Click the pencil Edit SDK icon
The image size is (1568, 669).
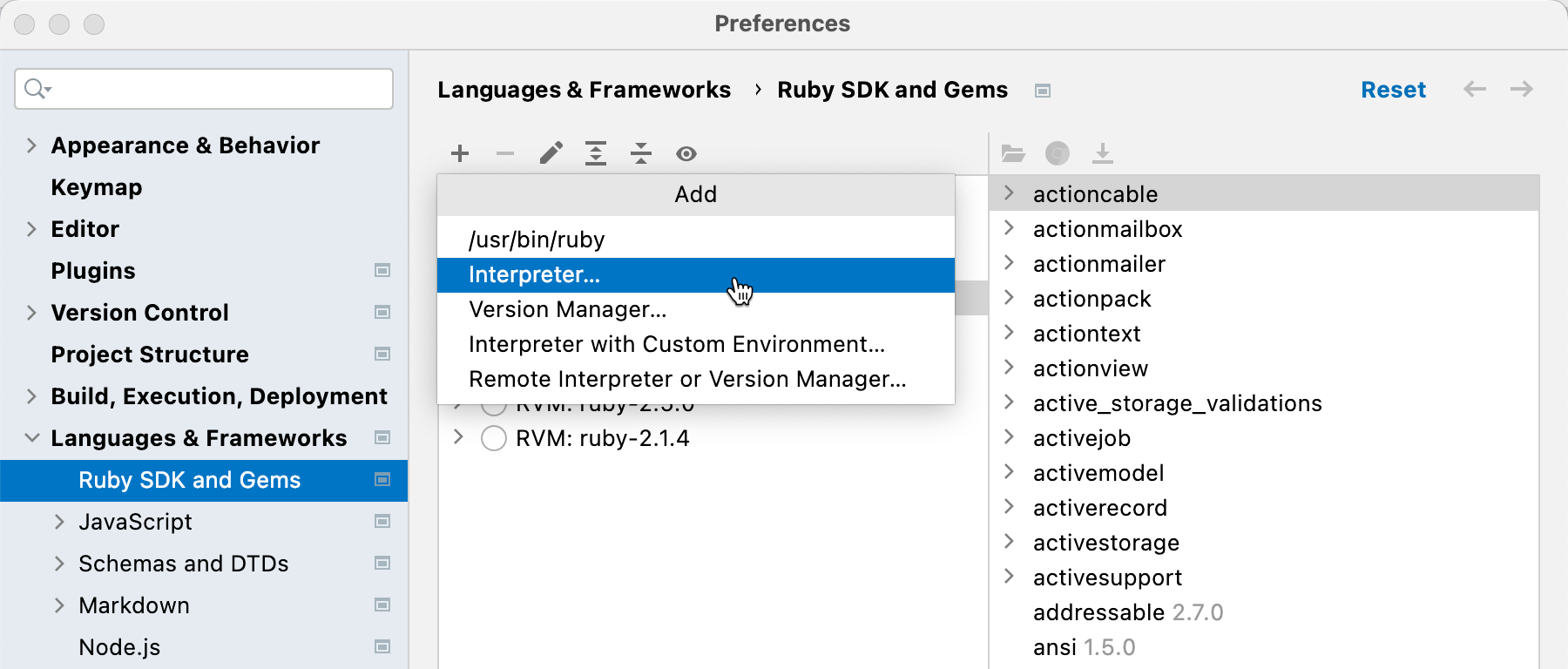click(551, 154)
